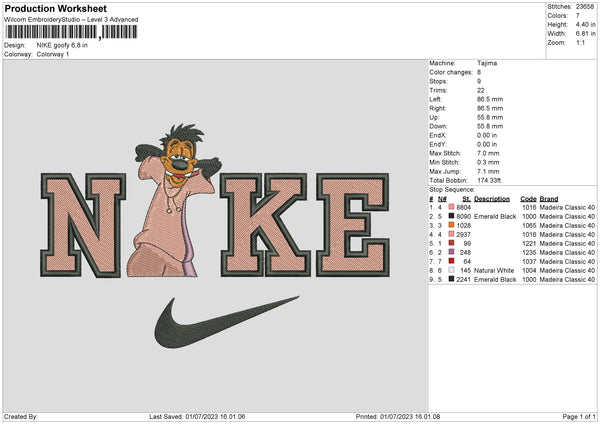Click the white swatch in the Natural White row
The image size is (600, 424).
point(452,270)
